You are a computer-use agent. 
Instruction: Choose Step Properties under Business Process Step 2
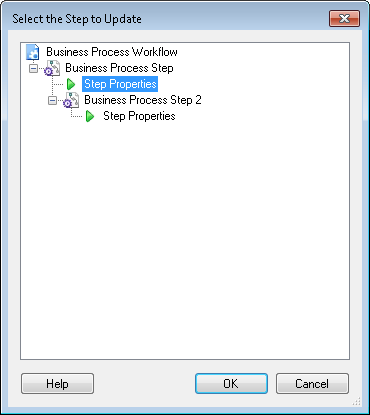coord(139,116)
